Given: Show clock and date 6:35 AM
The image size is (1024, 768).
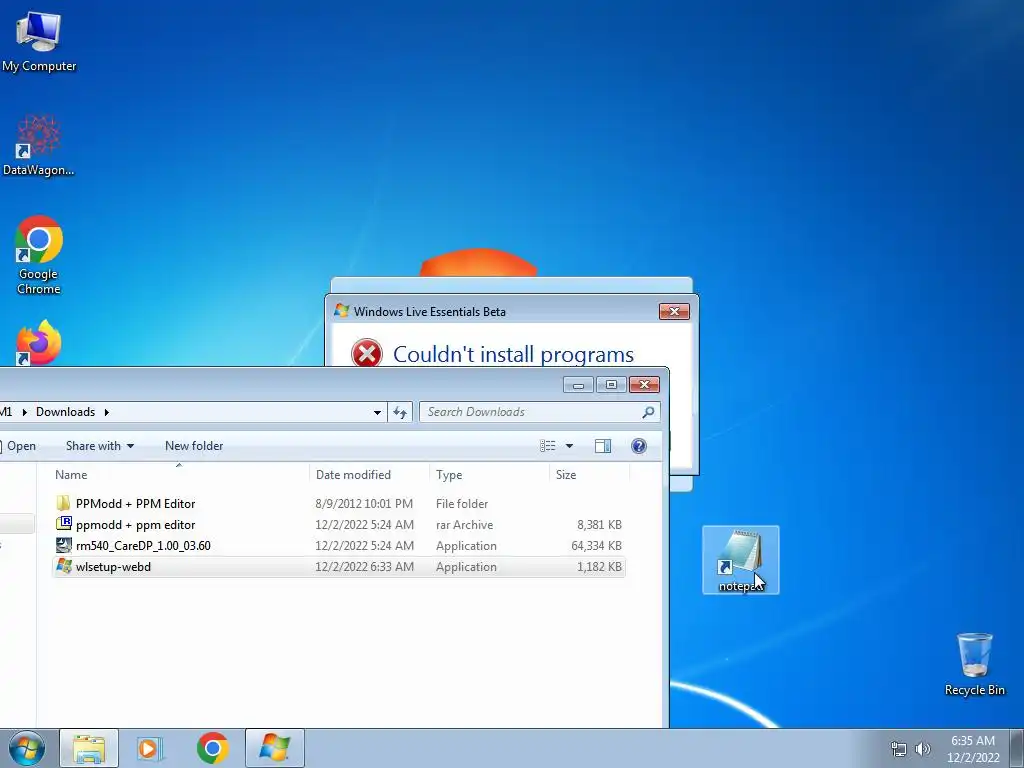Looking at the screenshot, I should coord(973,749).
